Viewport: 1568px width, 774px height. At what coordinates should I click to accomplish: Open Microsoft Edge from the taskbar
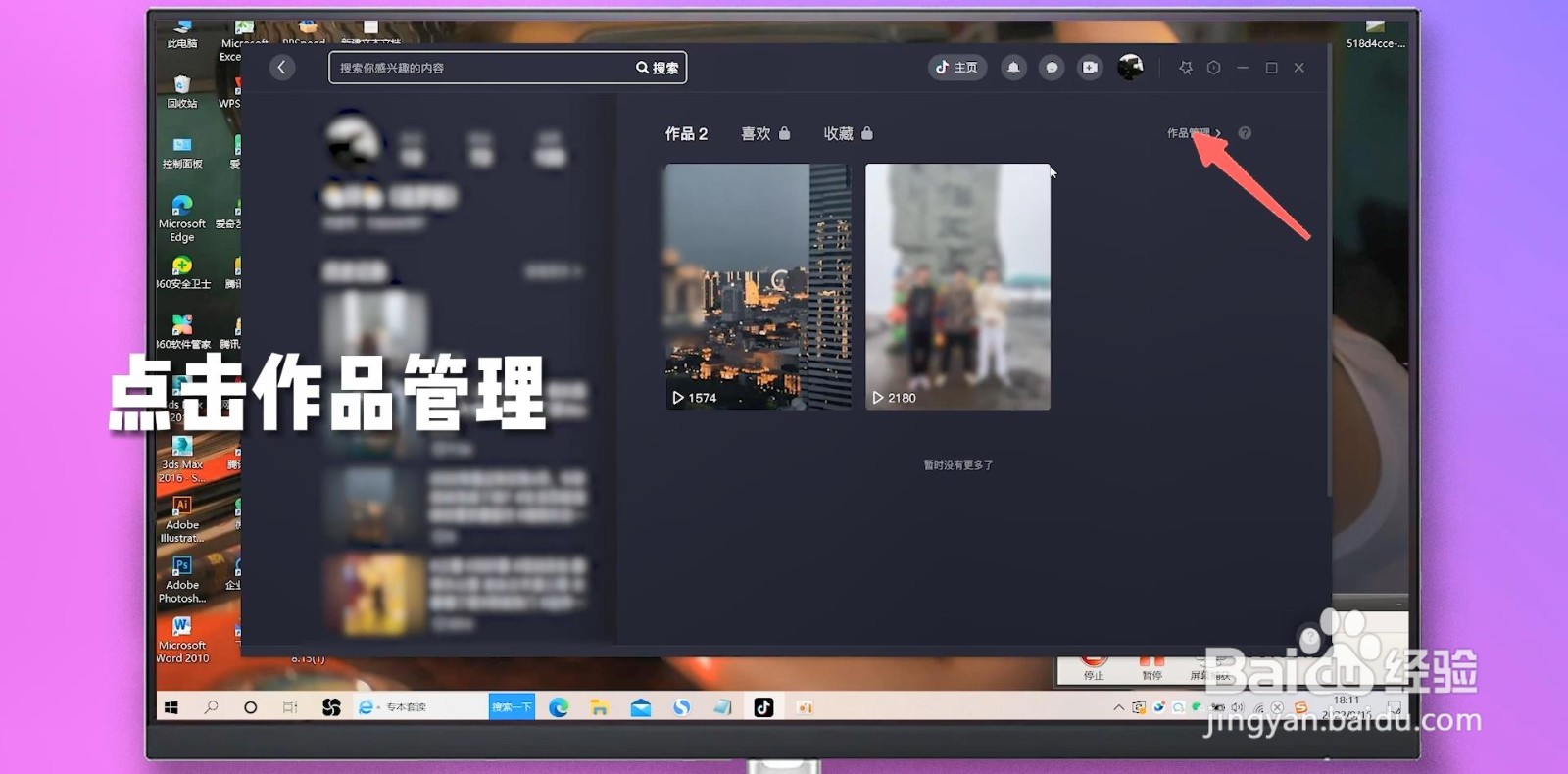(x=559, y=707)
